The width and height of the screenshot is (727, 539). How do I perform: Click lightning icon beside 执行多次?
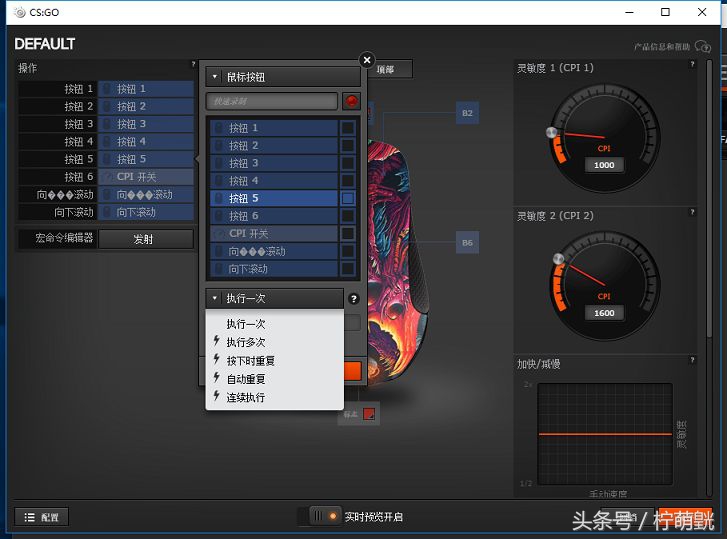pos(217,341)
